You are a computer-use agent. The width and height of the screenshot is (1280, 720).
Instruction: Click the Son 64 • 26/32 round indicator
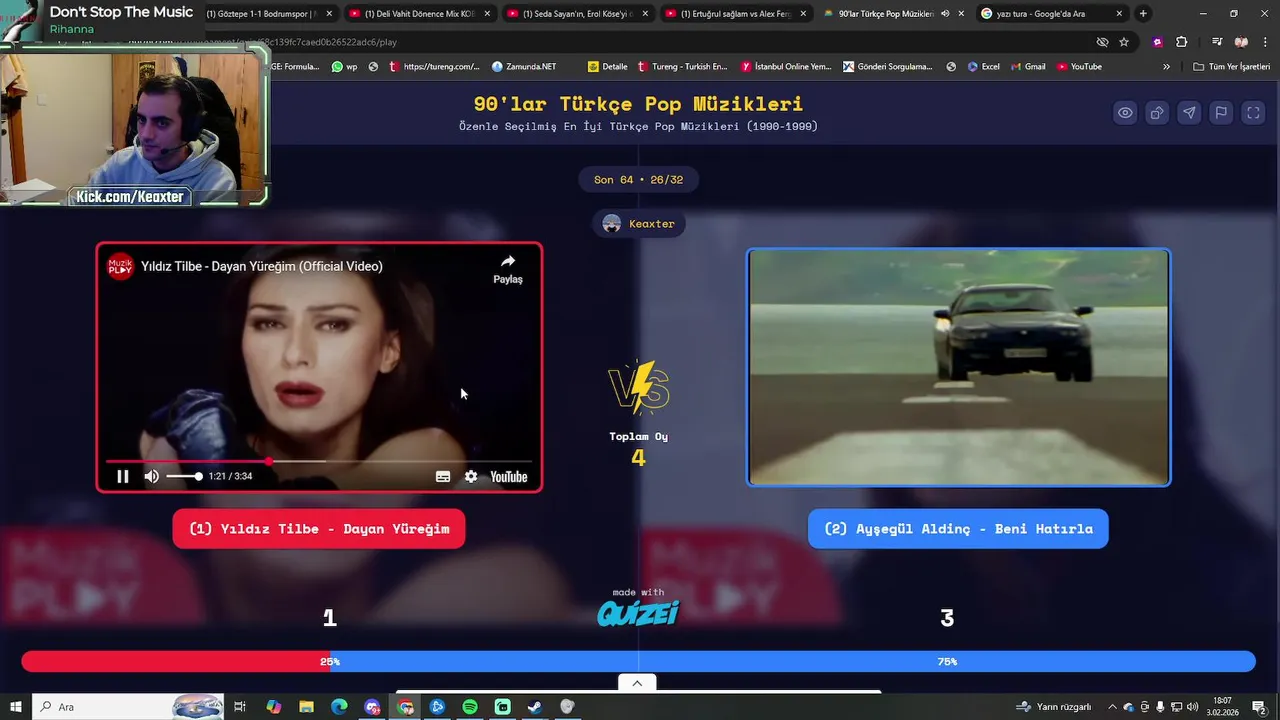point(638,180)
